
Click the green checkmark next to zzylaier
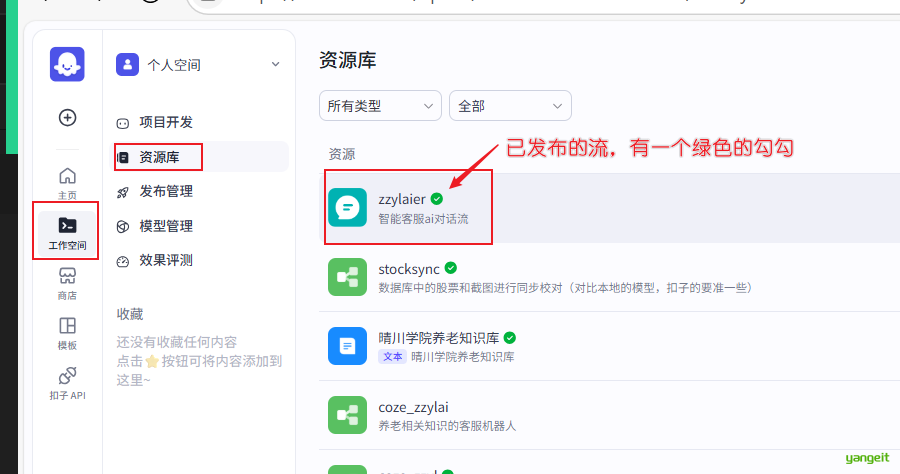[437, 199]
